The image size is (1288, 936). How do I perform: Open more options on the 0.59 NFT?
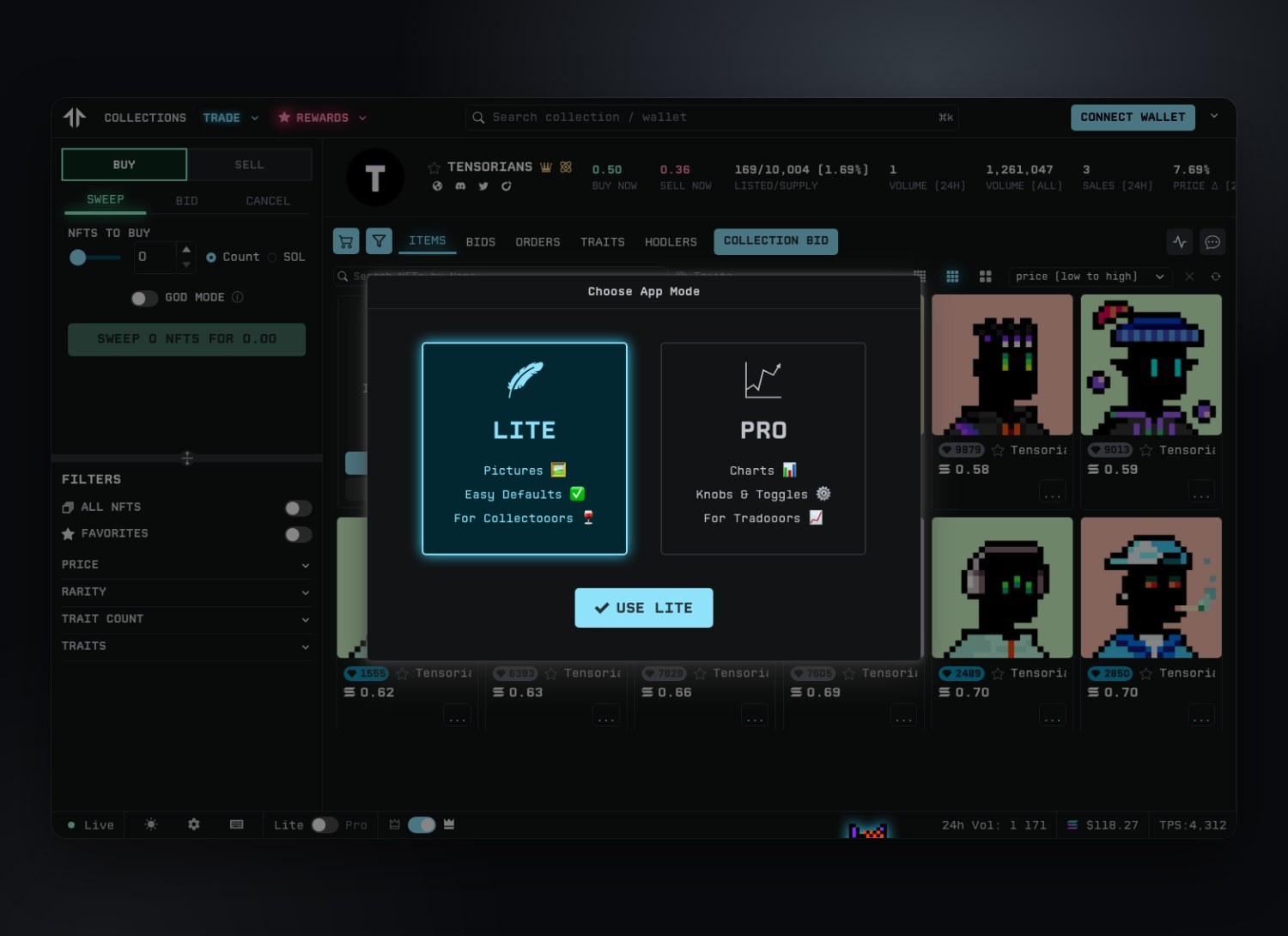click(1201, 493)
